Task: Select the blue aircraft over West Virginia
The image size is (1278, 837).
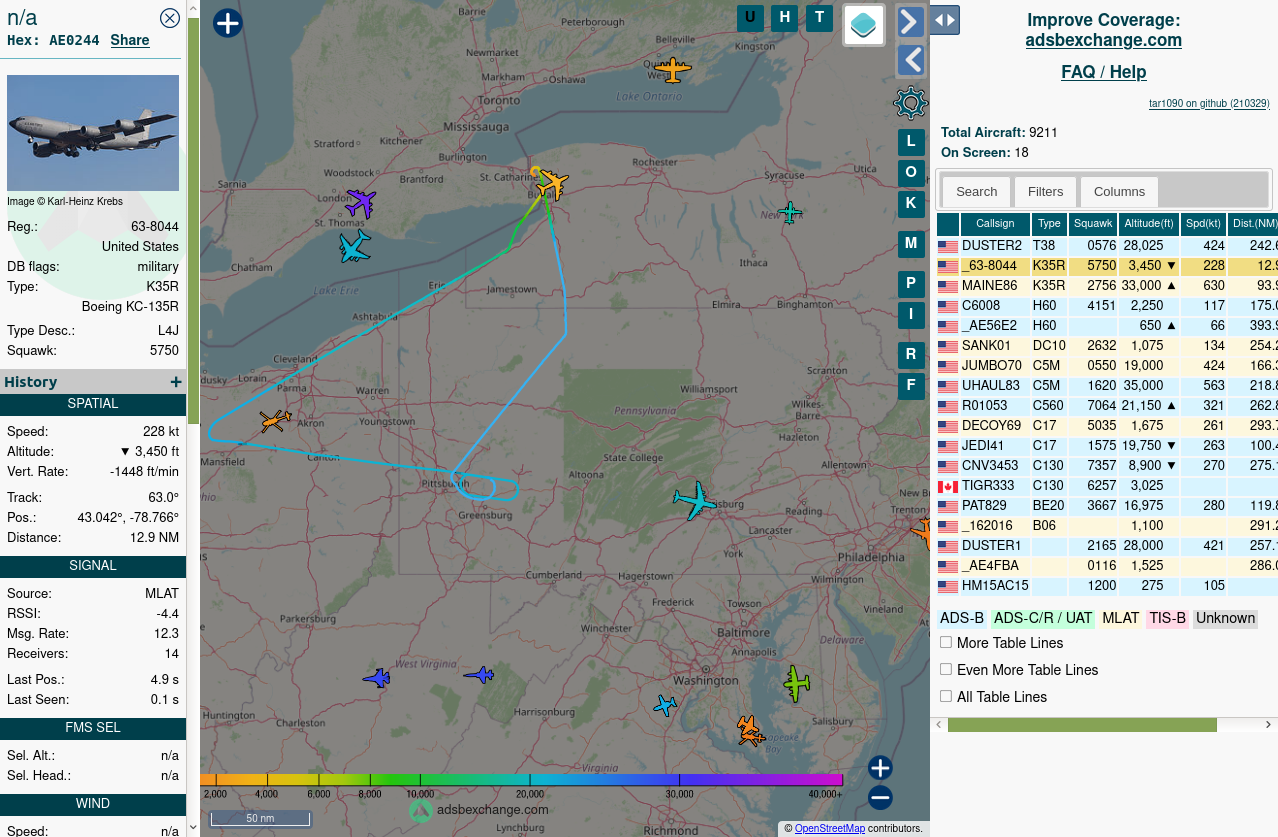Action: 377,678
